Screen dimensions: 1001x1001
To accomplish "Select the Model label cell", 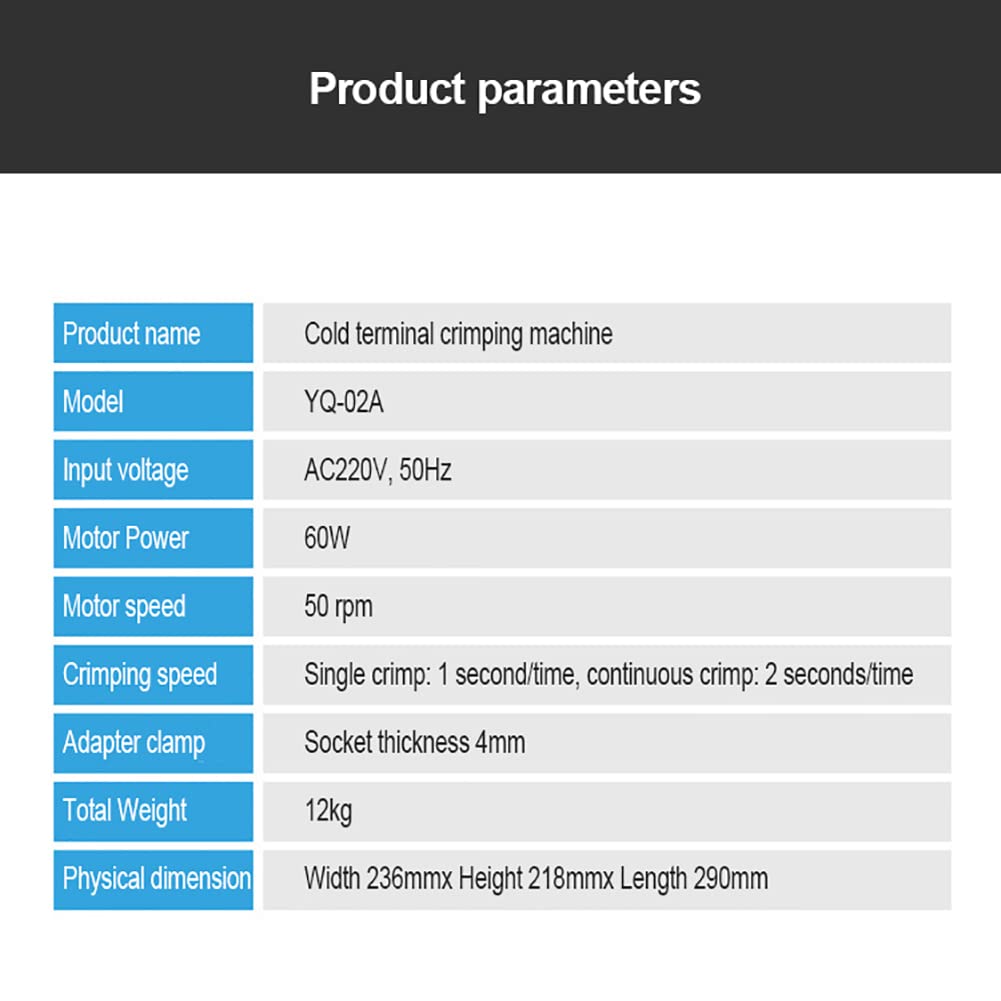I will tap(153, 402).
